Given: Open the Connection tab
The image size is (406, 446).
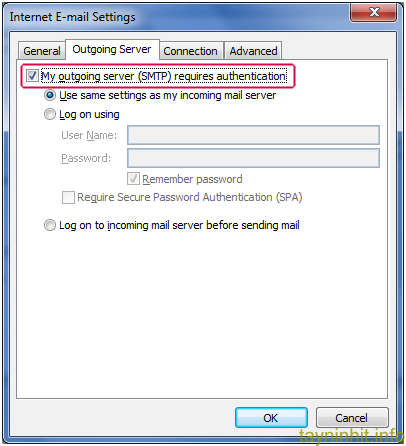Looking at the screenshot, I should click(190, 51).
